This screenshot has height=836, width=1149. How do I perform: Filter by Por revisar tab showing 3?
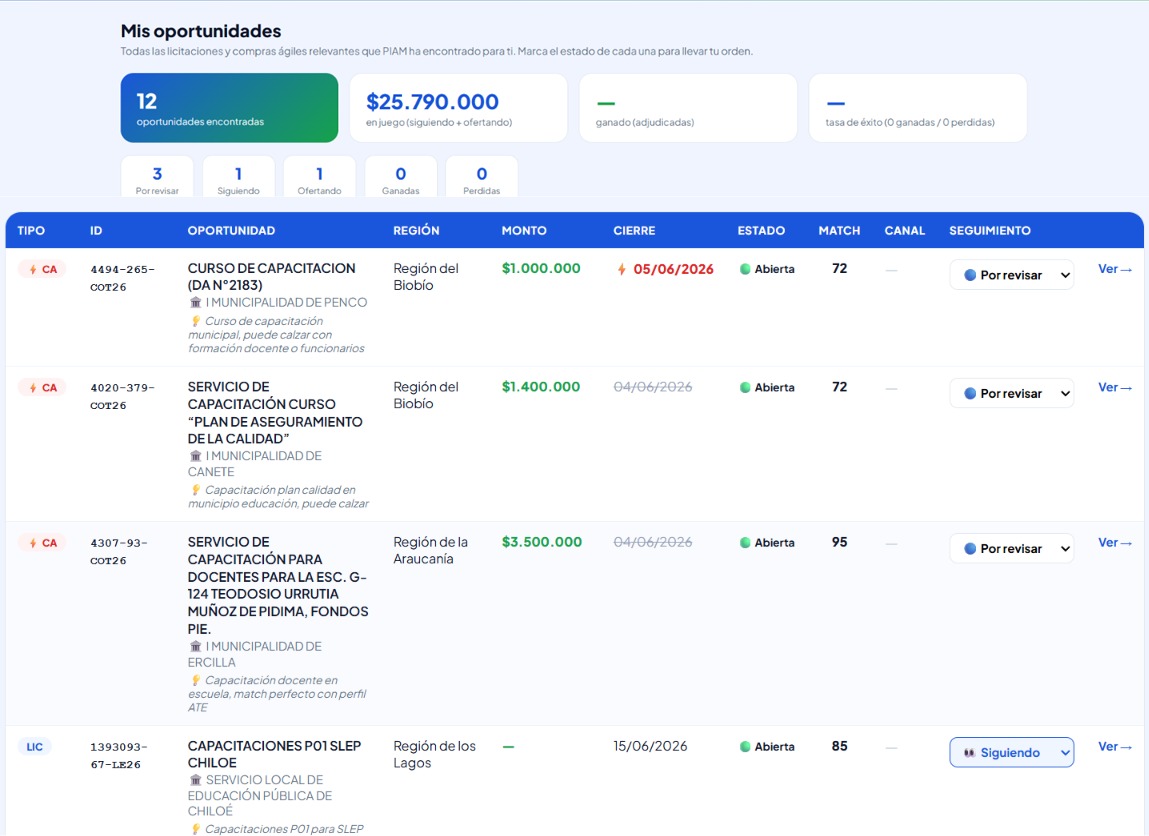tap(157, 177)
